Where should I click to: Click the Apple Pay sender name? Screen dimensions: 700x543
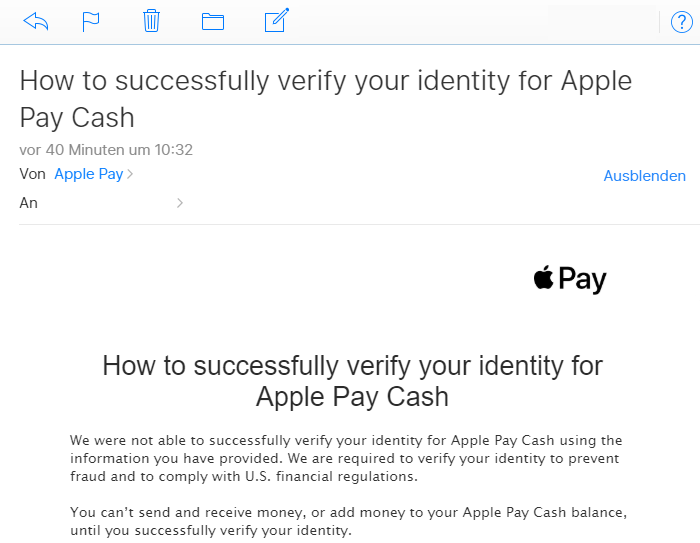point(88,174)
